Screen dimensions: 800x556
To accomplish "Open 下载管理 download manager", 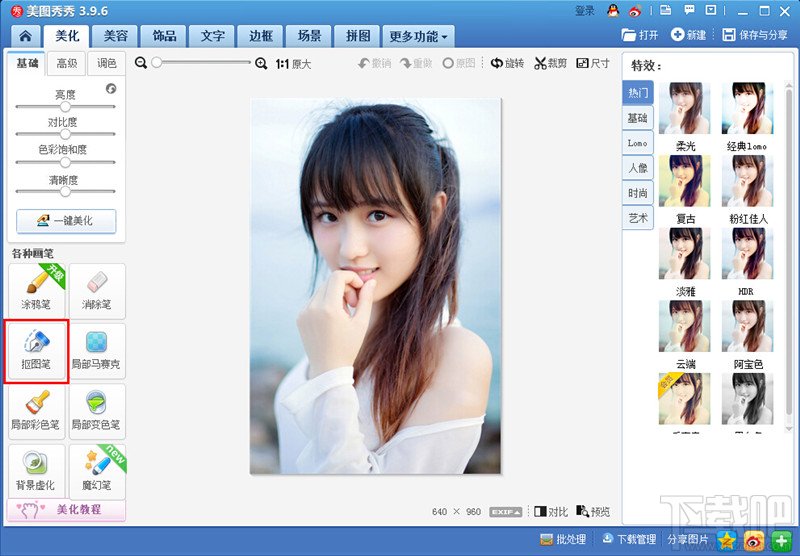I will point(629,539).
